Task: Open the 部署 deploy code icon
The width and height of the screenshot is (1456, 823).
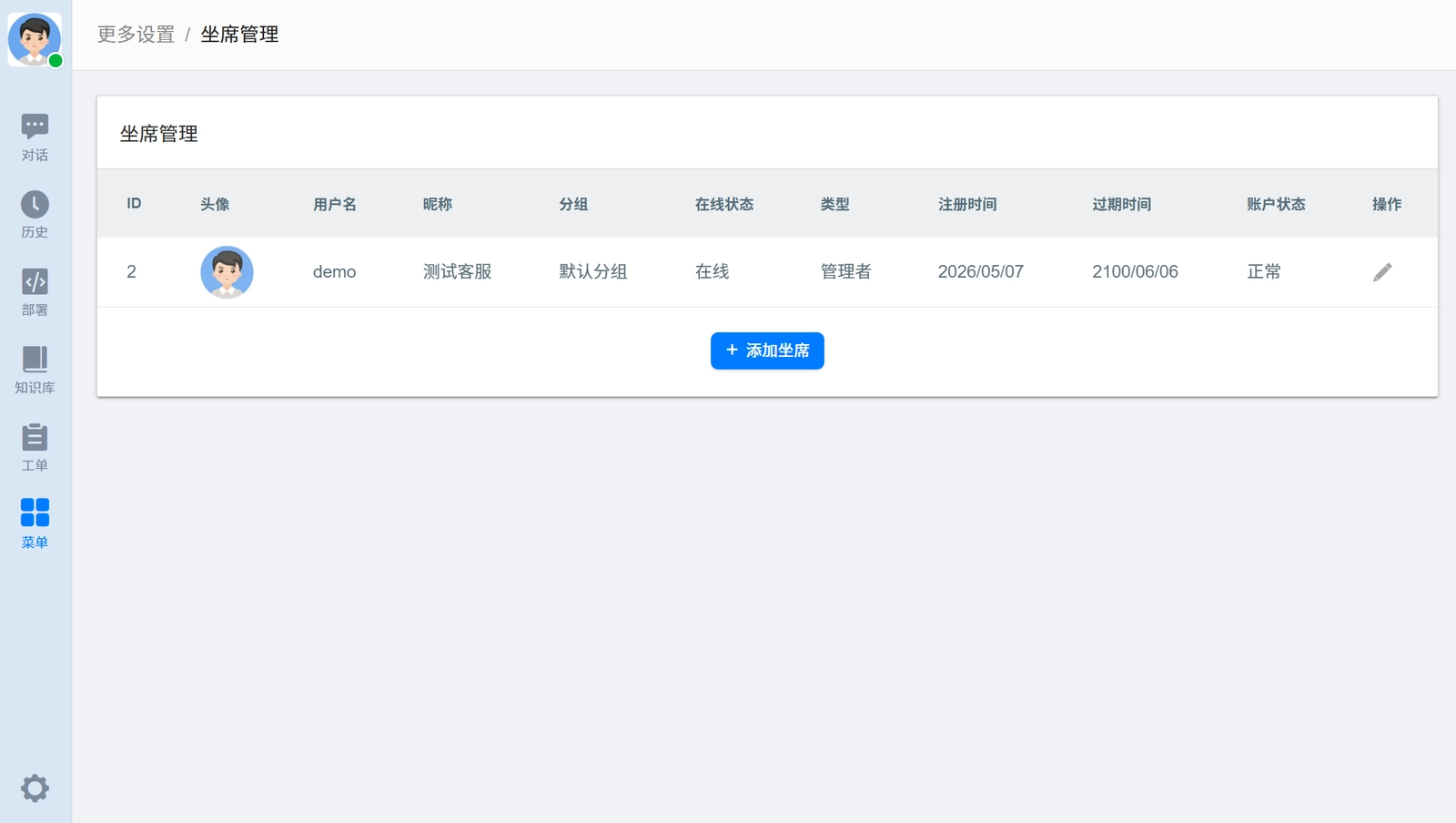Action: click(35, 292)
